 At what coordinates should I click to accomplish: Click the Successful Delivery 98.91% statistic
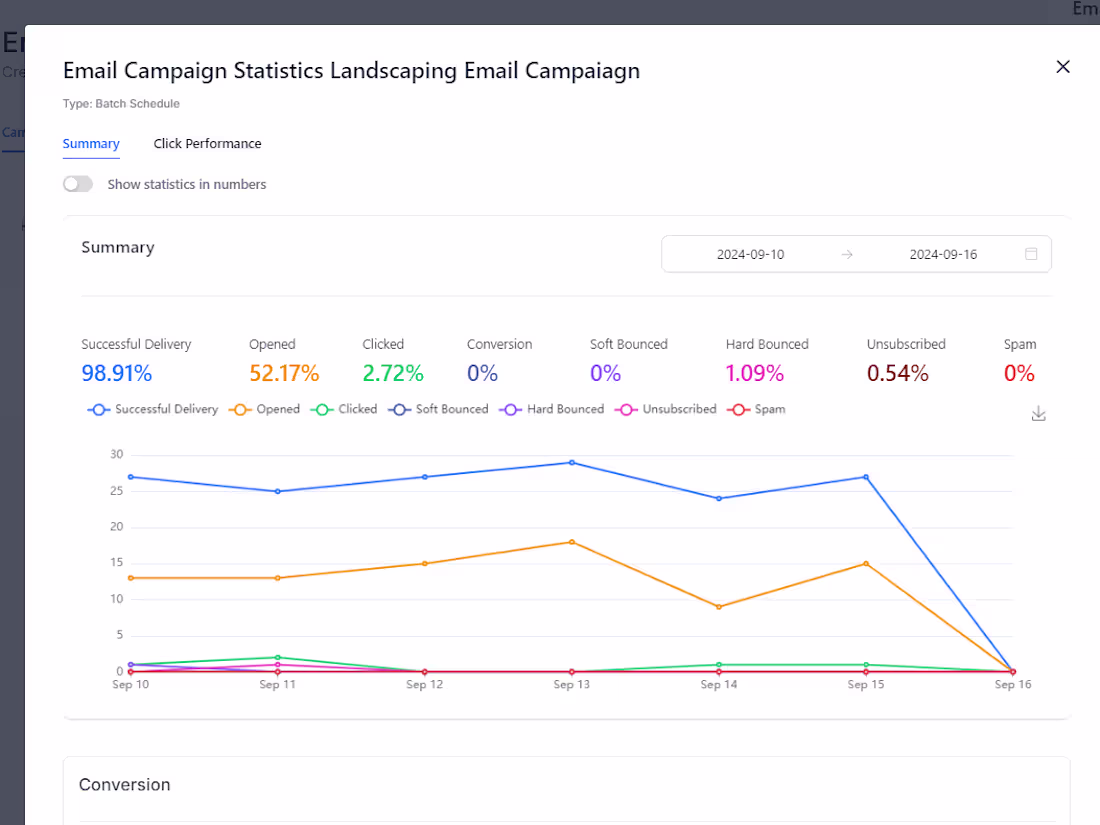click(116, 373)
